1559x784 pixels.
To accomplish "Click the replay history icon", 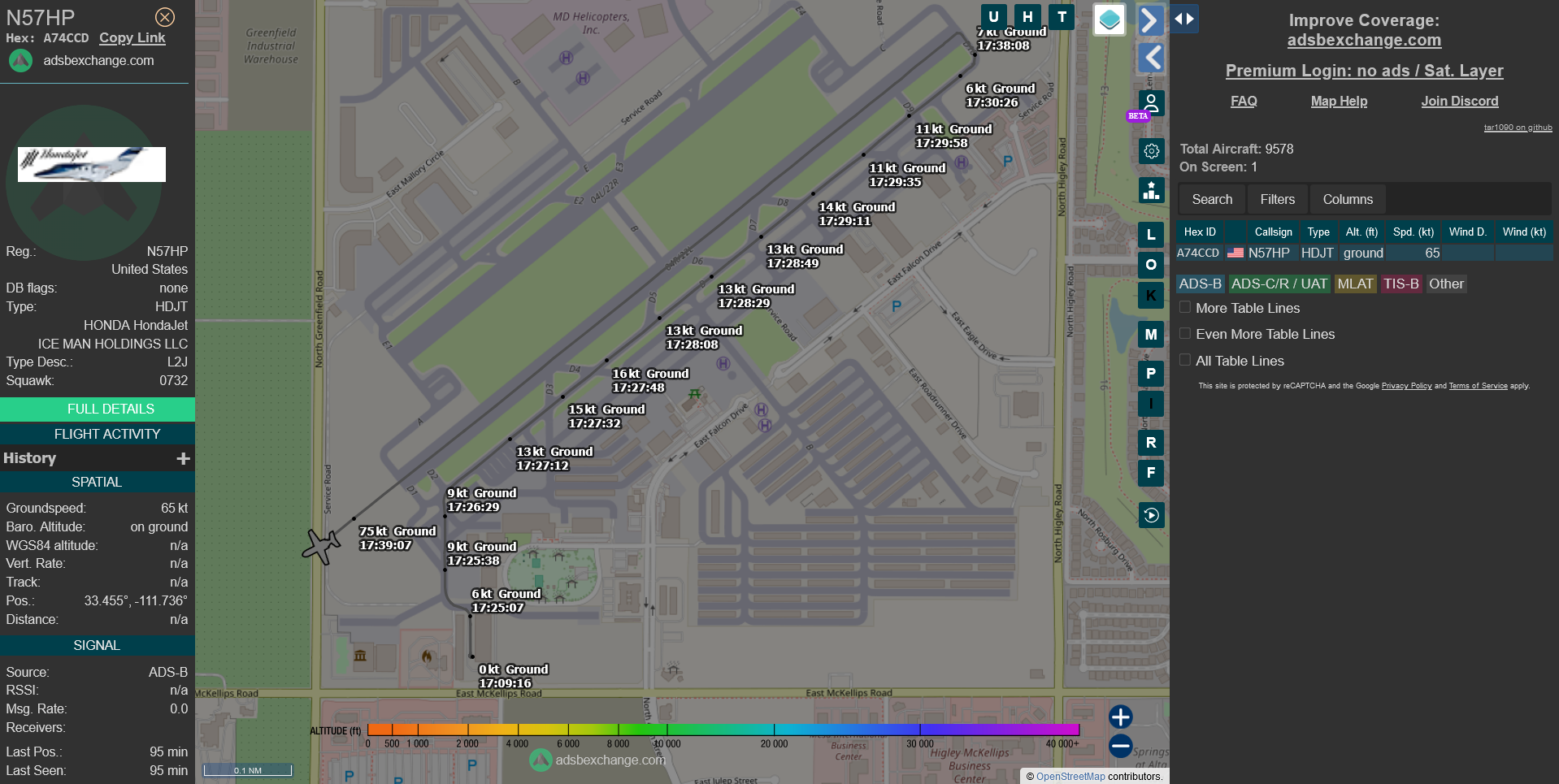I will click(1151, 515).
